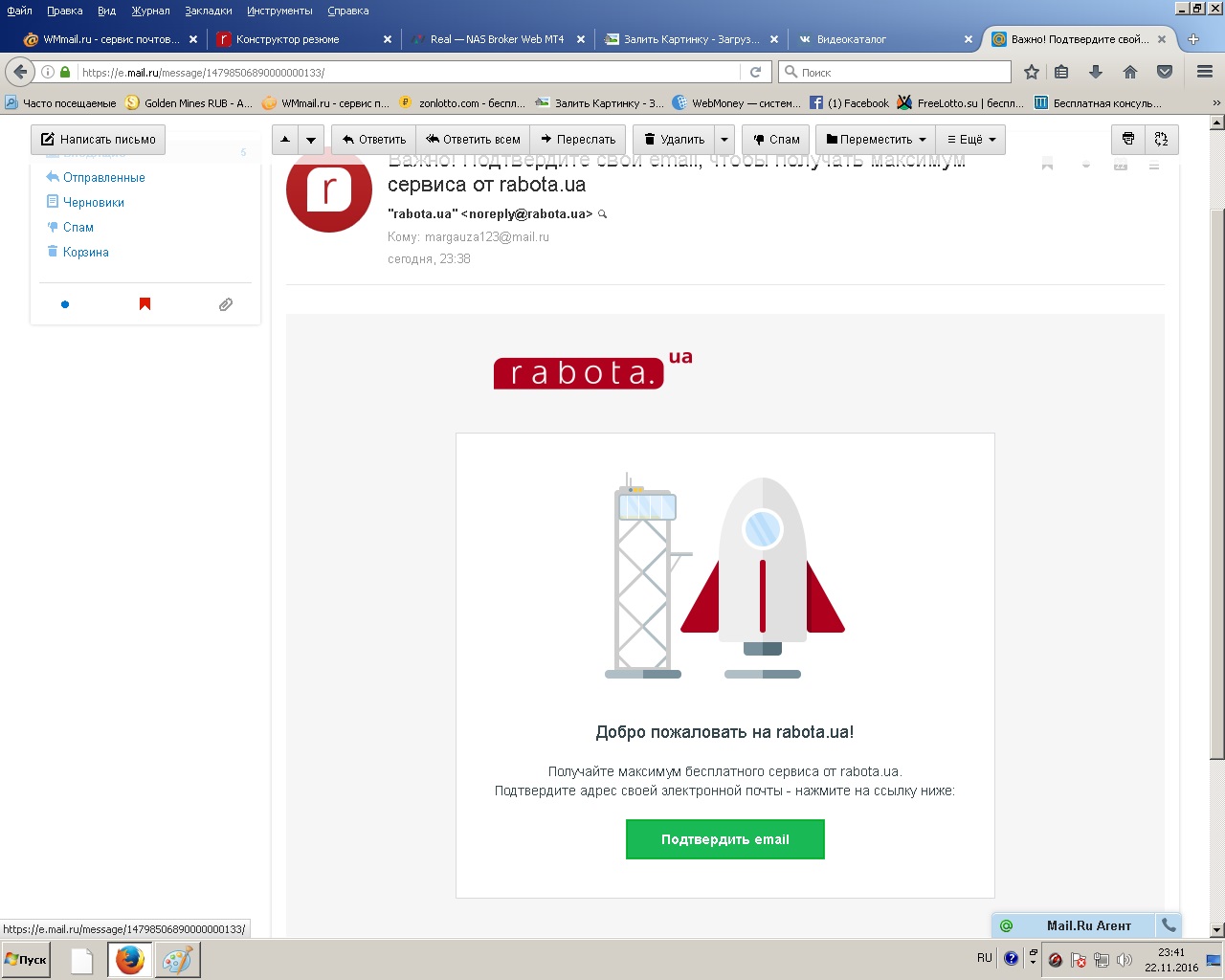Click the RU language indicator

pos(985,958)
